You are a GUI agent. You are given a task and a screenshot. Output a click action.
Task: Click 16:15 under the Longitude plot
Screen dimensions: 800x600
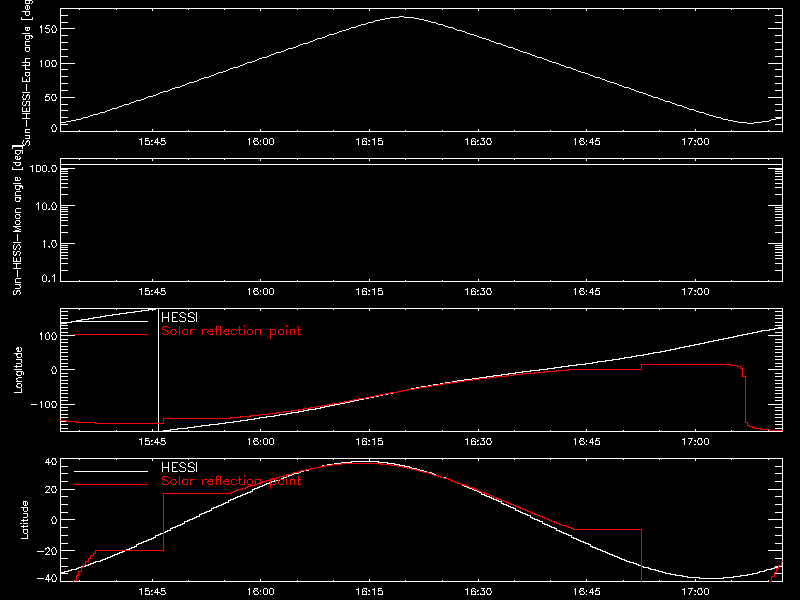369,441
